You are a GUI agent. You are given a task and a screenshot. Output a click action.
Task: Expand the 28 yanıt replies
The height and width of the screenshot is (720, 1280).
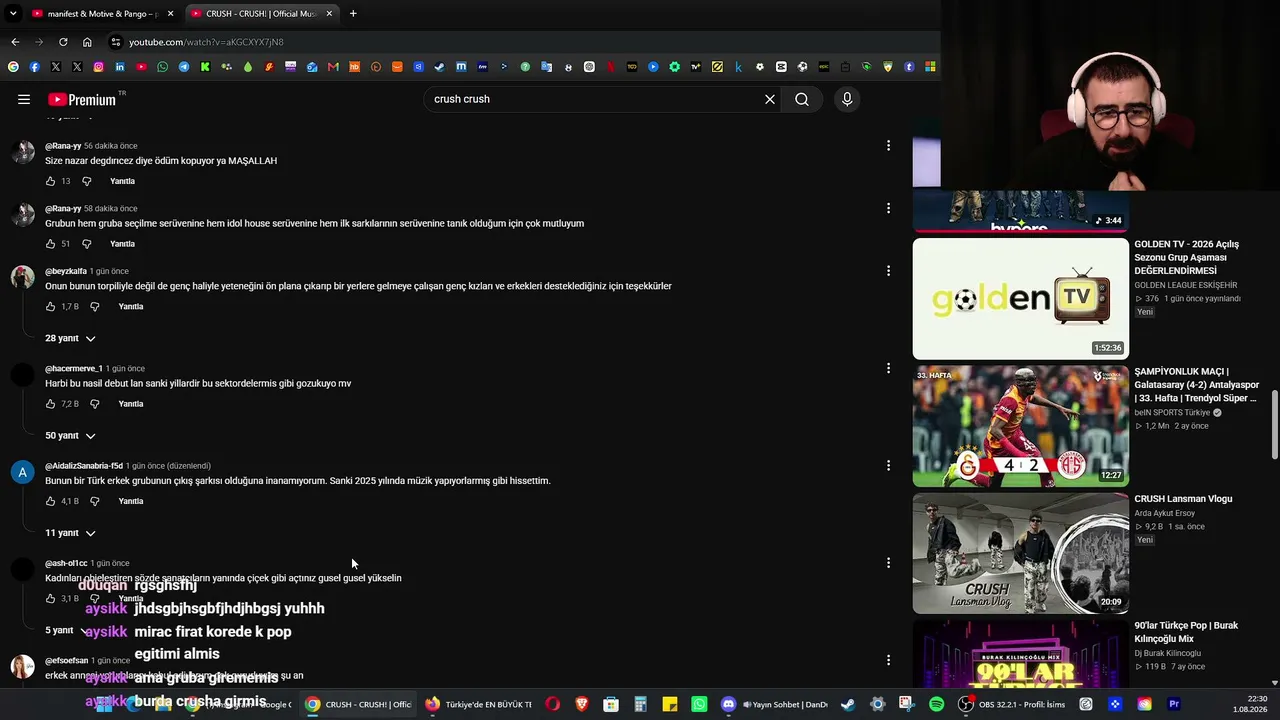click(70, 338)
